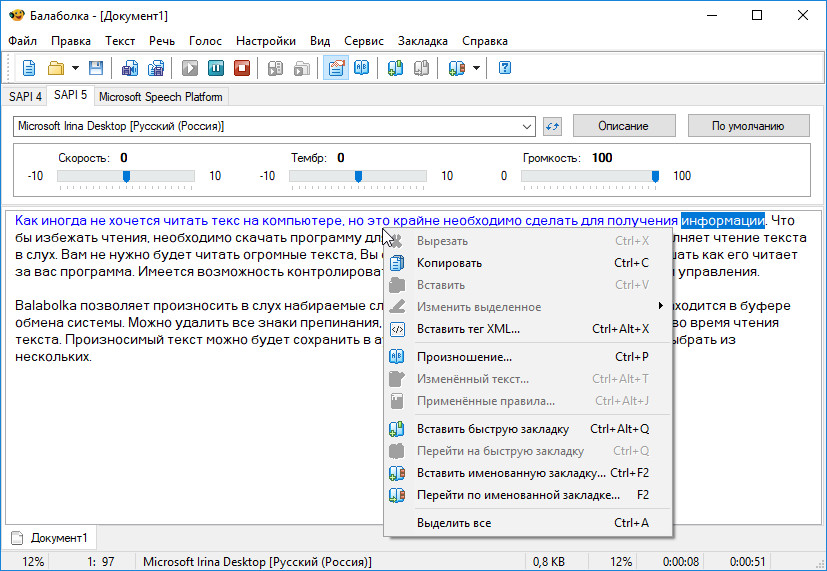Click the Скорость slider handle
827x571 pixels.
[x=126, y=176]
